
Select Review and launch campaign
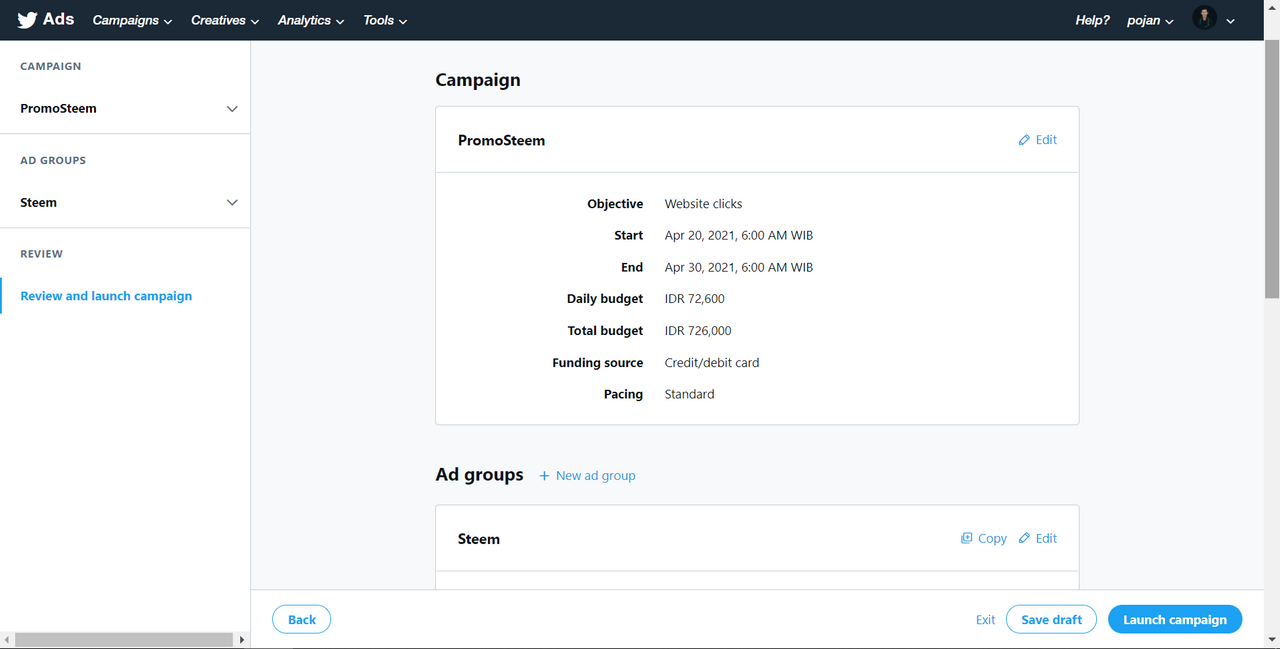106,296
